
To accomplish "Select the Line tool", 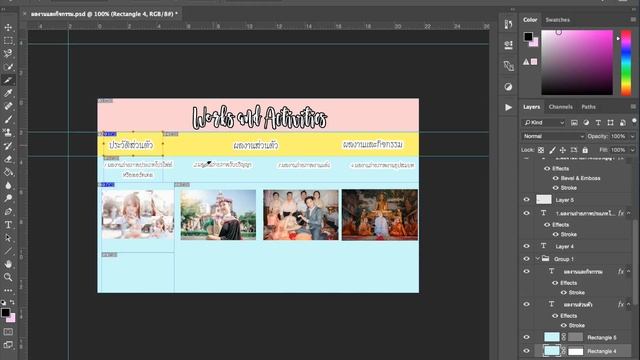I will coord(8,251).
